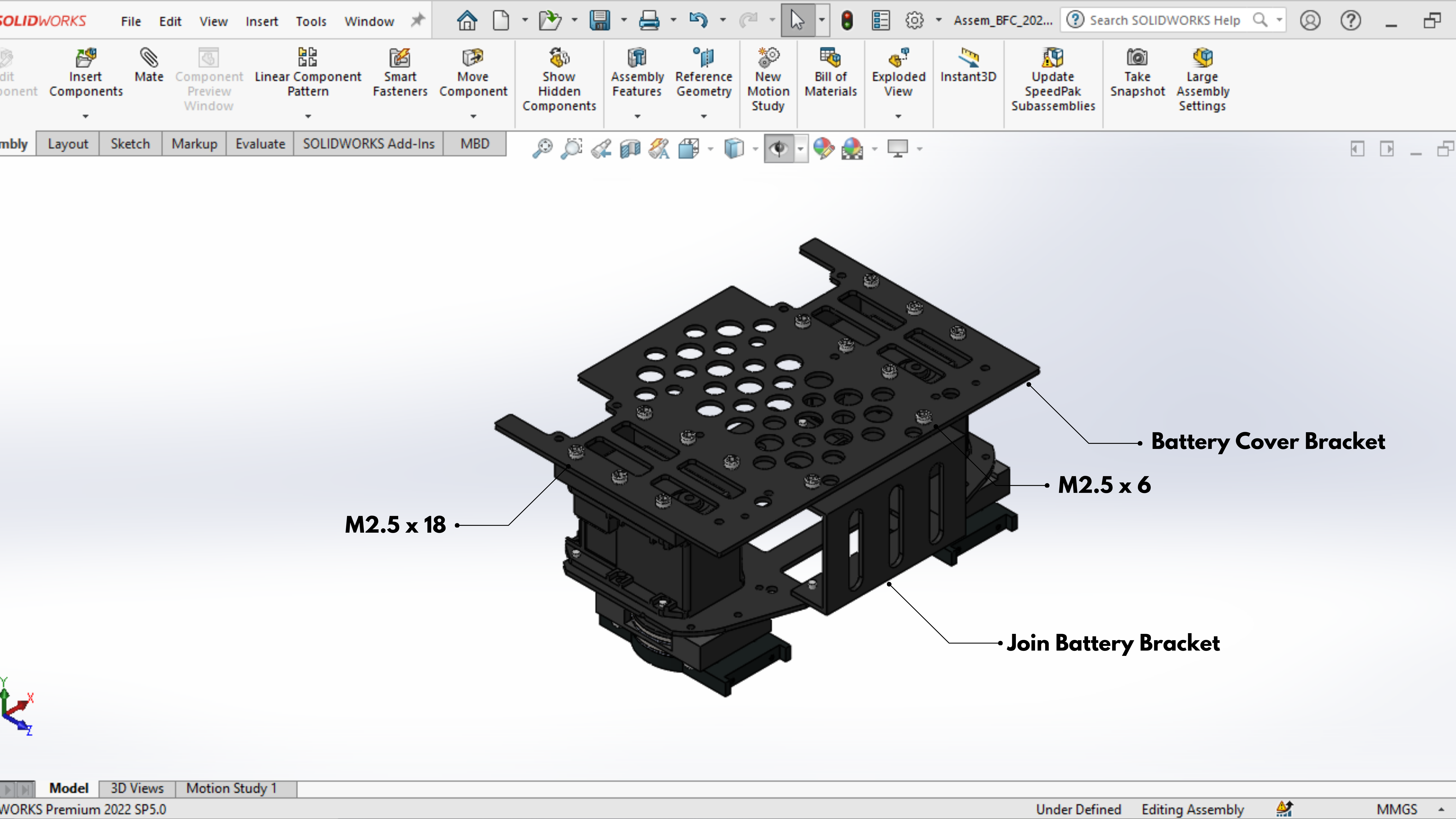Viewport: 1456px width, 819px height.
Task: Switch to the MBD tab
Action: click(x=475, y=144)
